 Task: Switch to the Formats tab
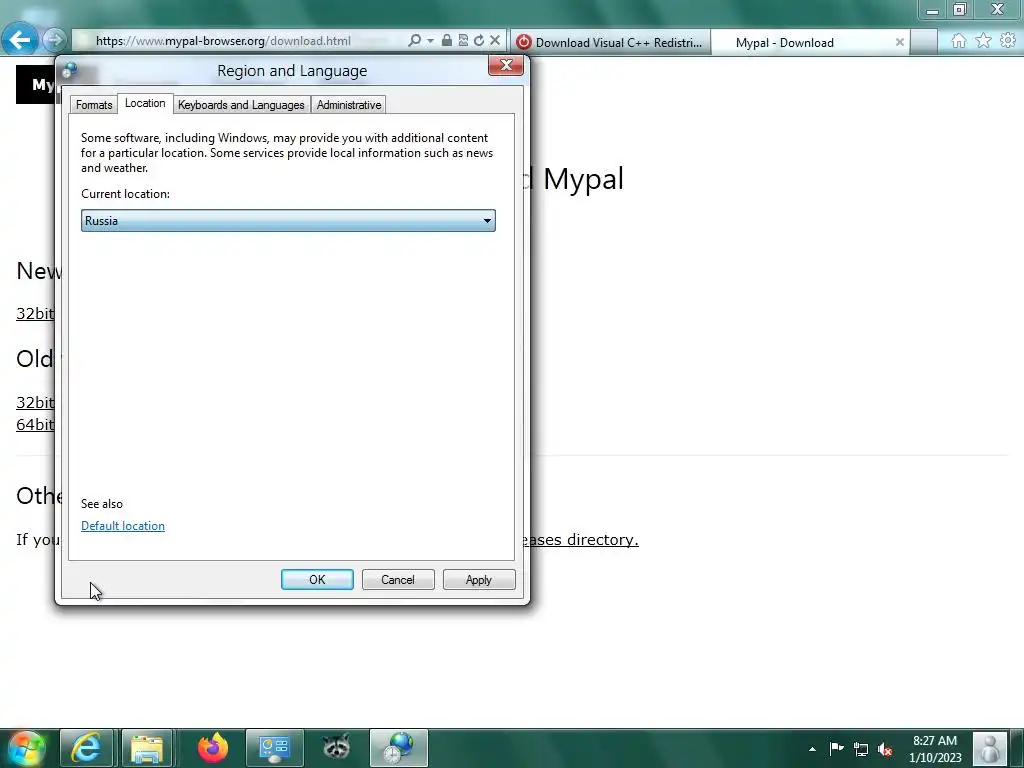click(x=94, y=104)
